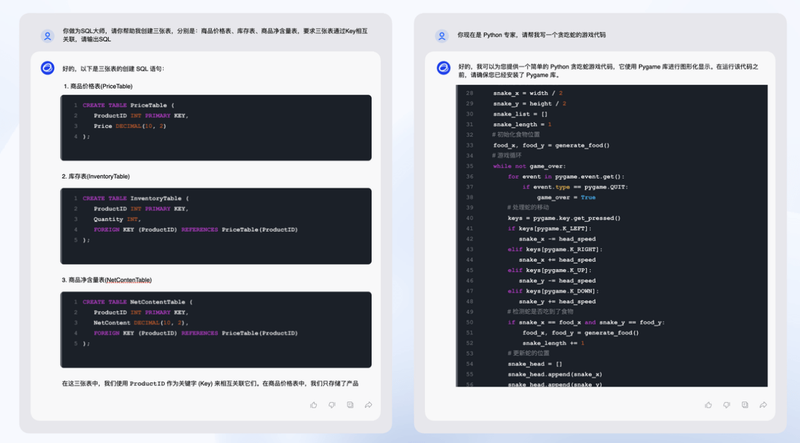
Task: Click the assistant logo in SQL reply
Action: [47, 68]
